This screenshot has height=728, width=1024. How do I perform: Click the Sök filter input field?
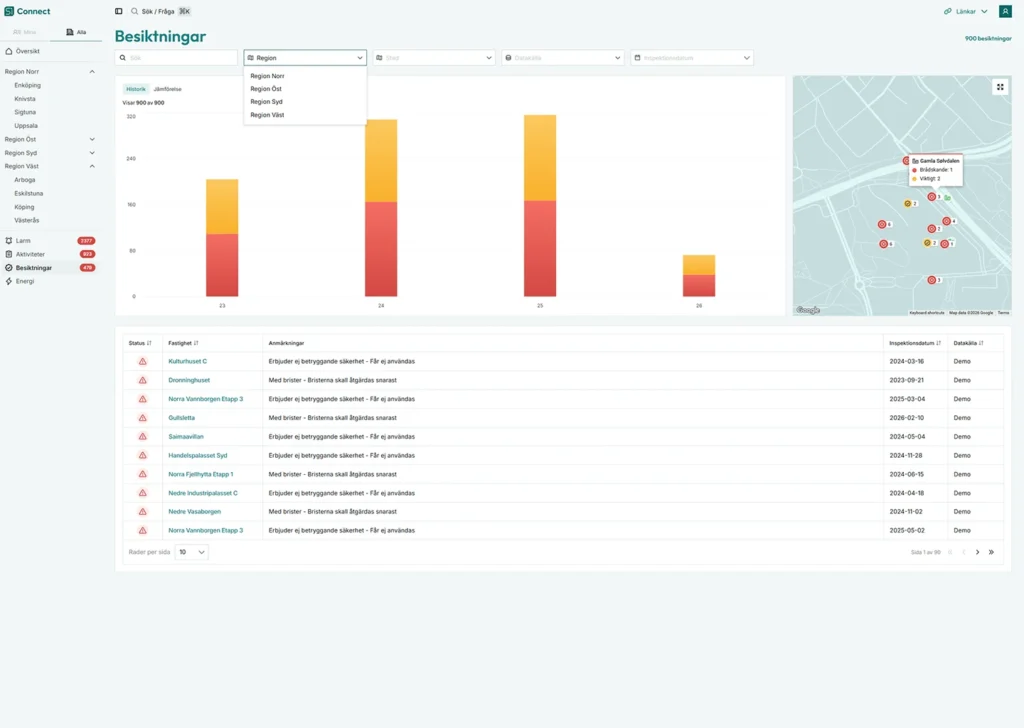click(176, 58)
